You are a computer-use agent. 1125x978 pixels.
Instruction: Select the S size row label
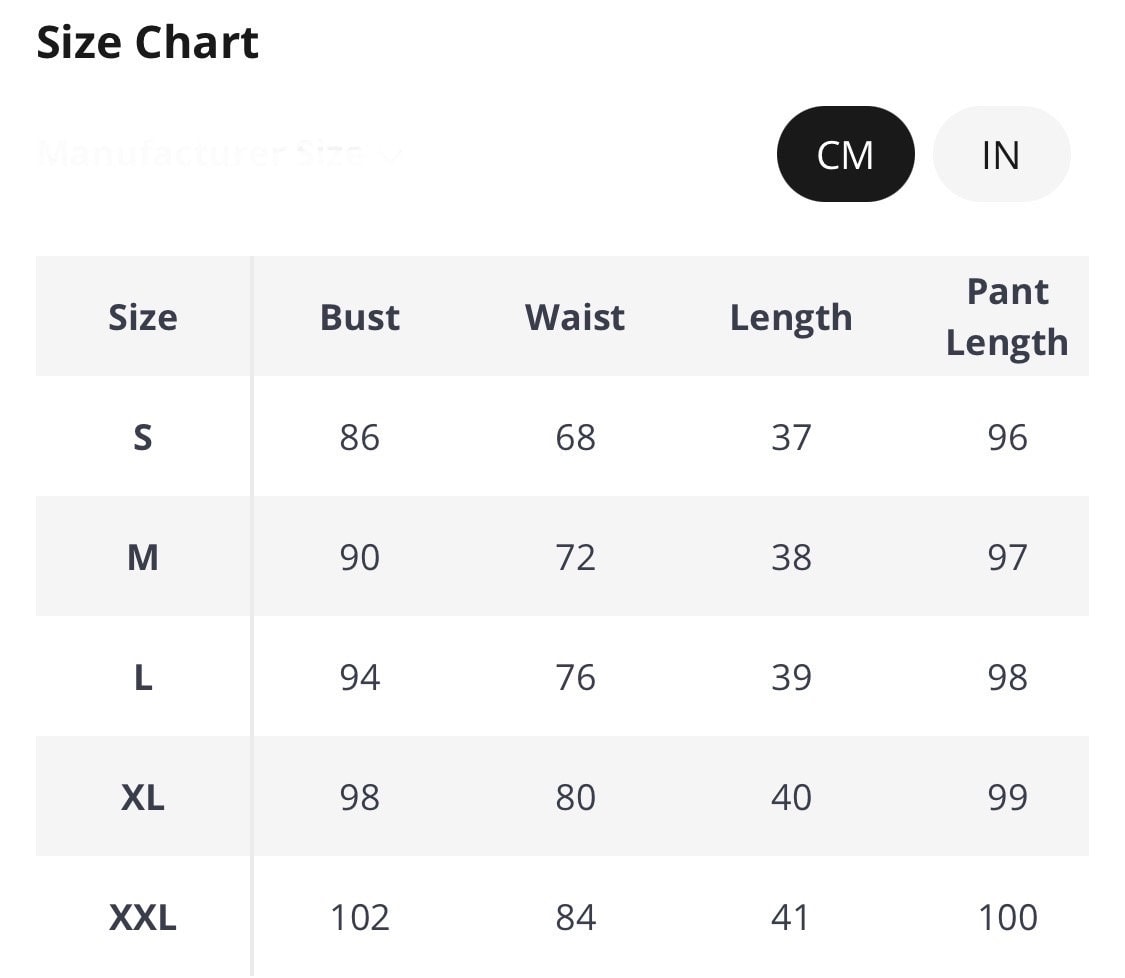click(x=143, y=437)
